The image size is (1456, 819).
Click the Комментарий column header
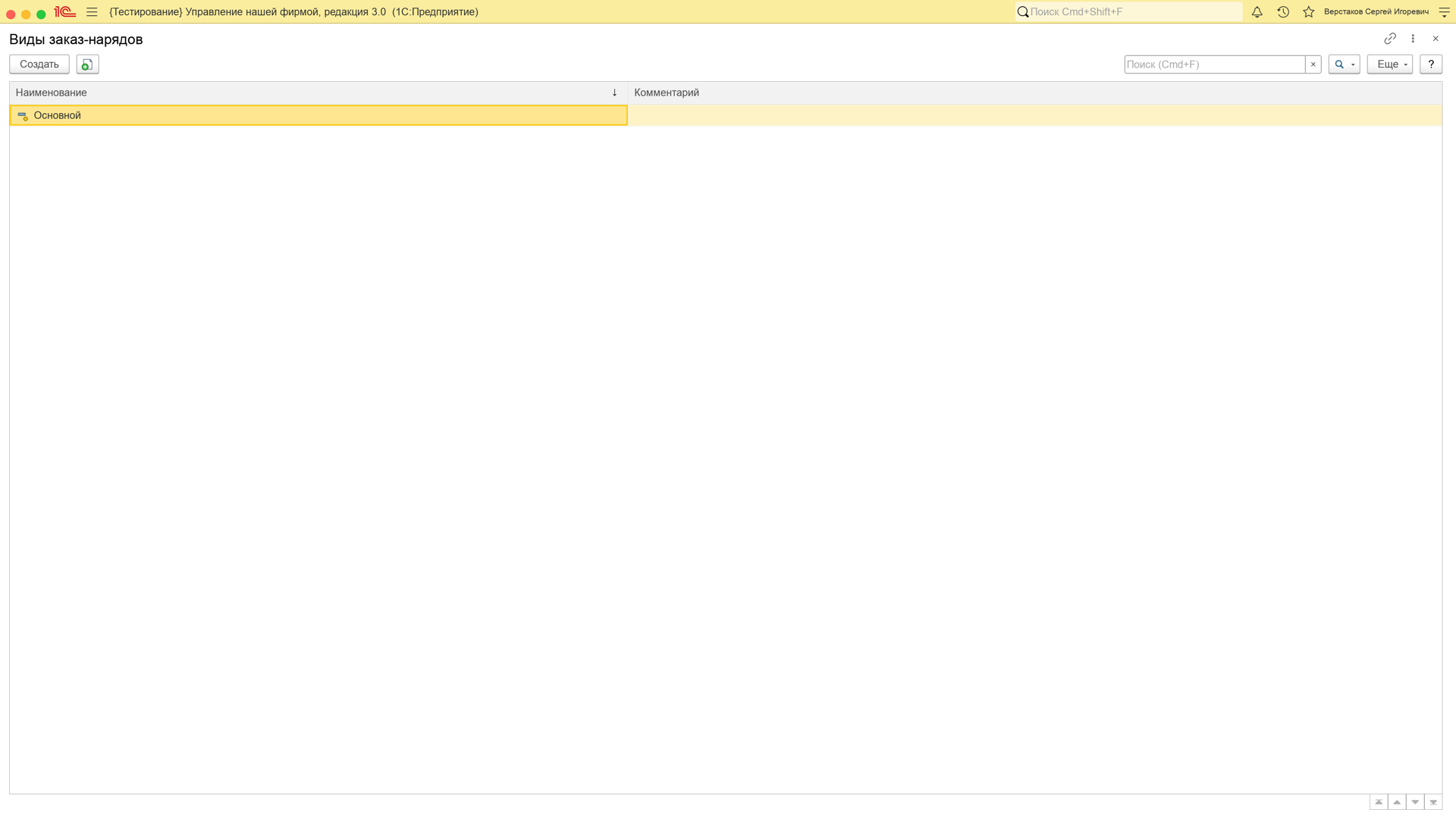tap(1035, 93)
